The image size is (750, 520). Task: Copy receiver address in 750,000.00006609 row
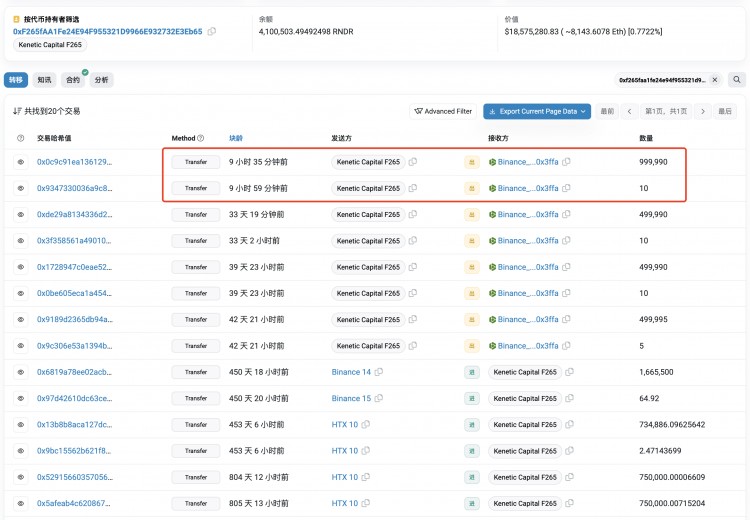(570, 477)
